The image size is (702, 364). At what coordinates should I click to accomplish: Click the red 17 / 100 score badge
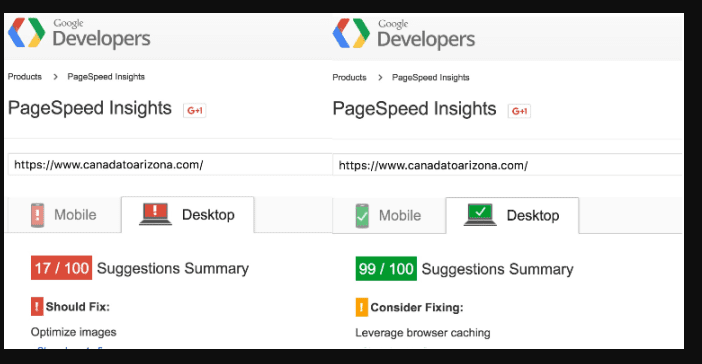point(61,268)
